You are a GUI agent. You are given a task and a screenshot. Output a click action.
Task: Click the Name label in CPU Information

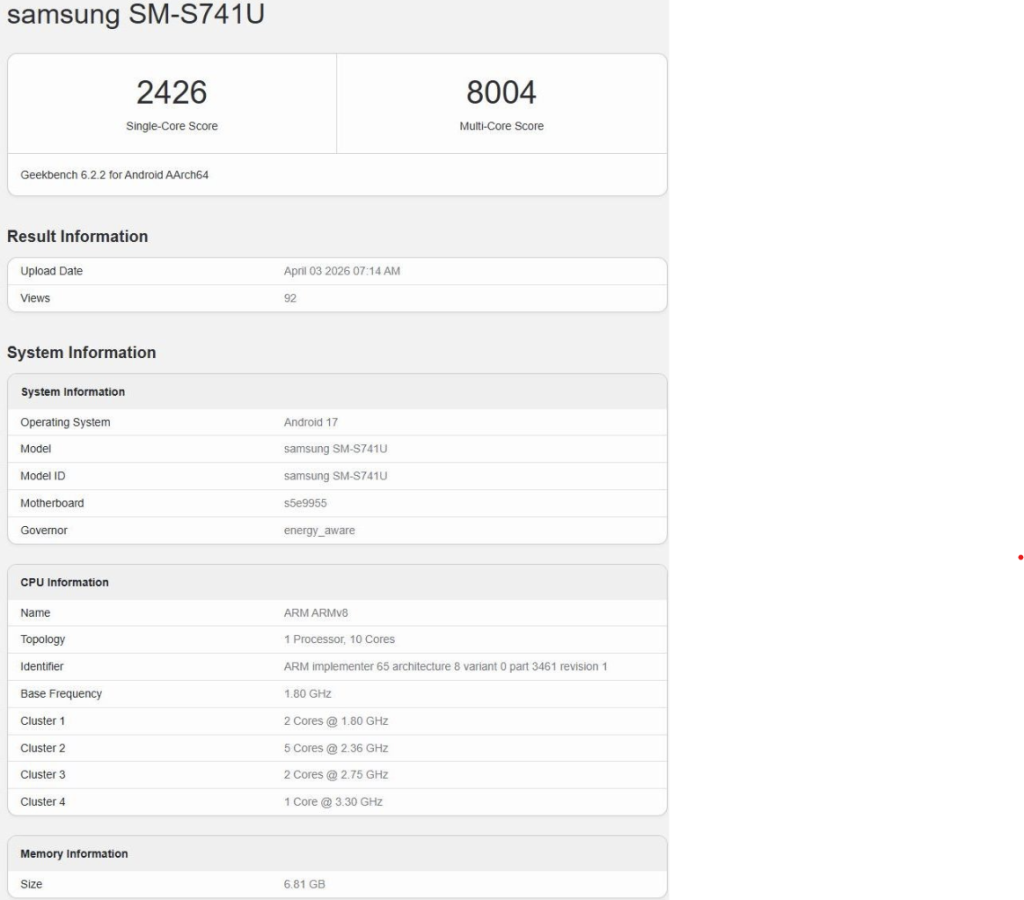pos(35,613)
